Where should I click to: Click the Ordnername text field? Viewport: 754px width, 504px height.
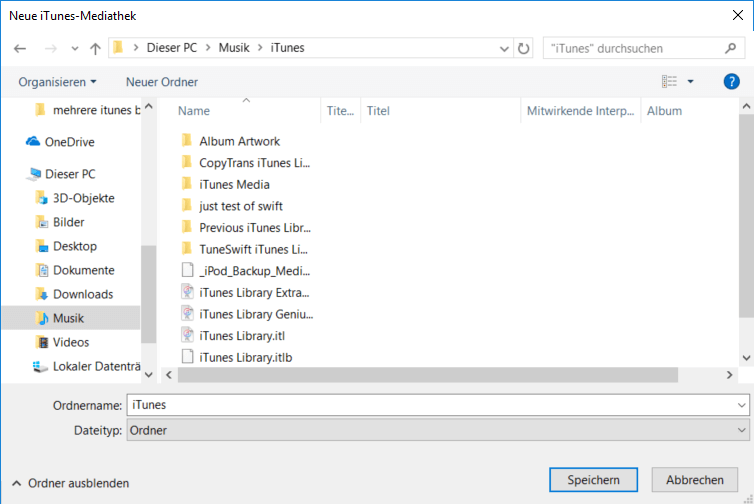[438, 405]
